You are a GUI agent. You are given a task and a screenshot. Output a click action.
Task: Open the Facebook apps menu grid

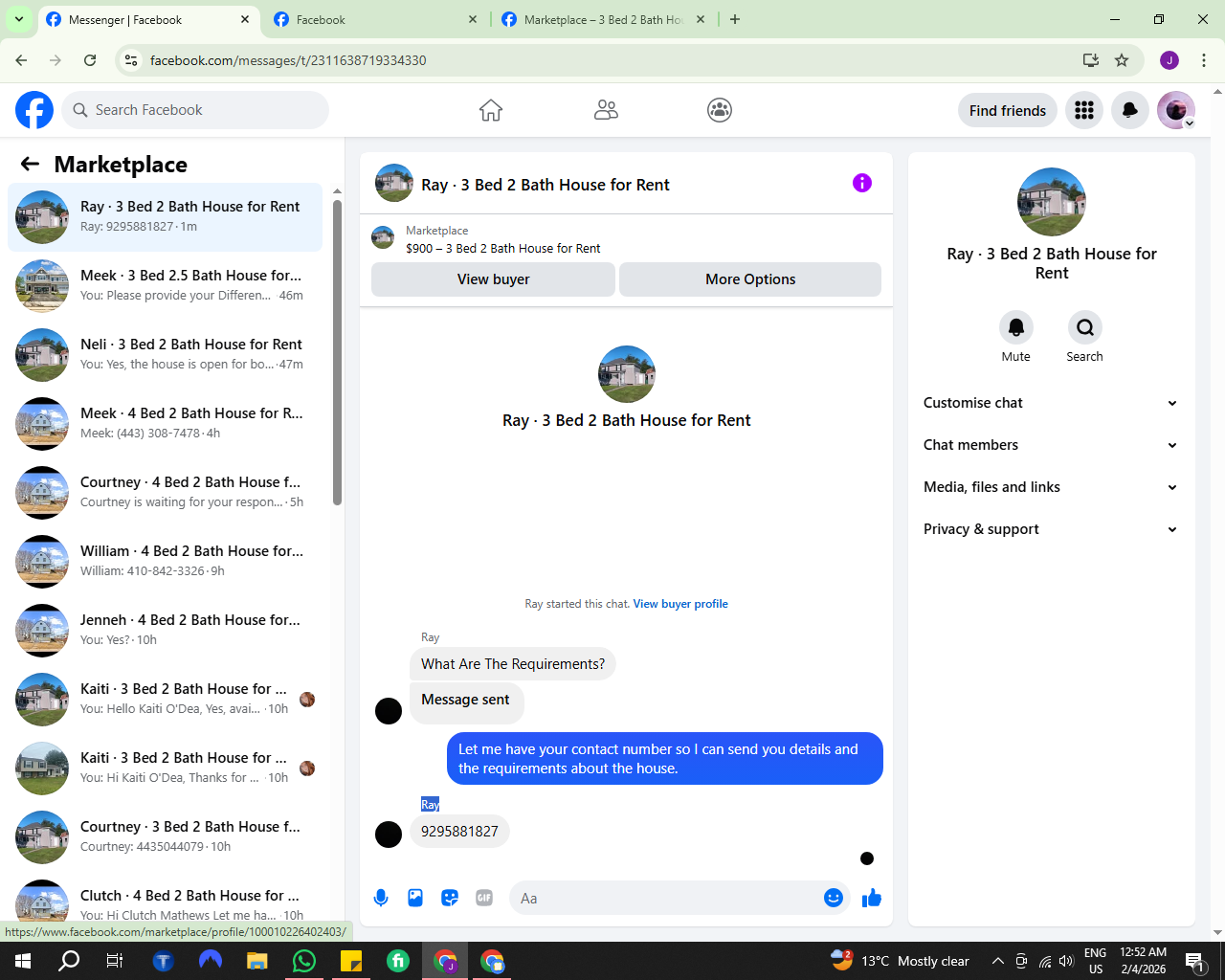(1084, 110)
